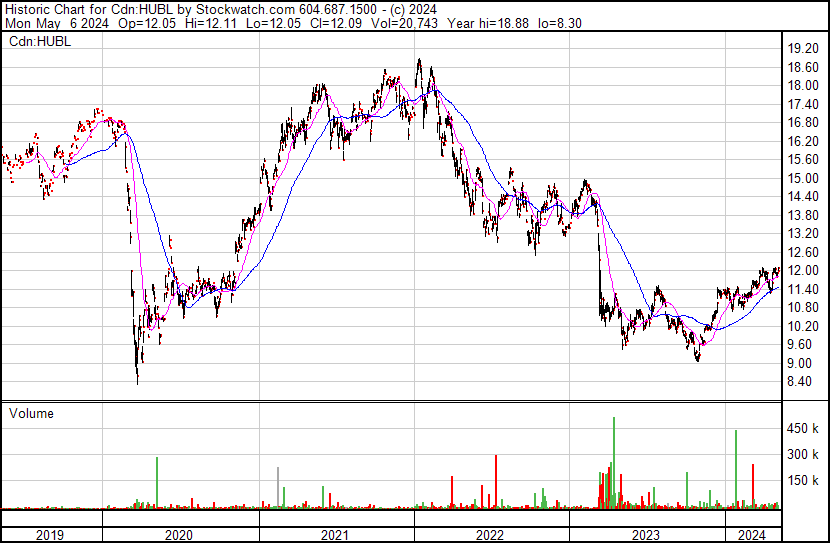
Task: Click the 8.40 price axis label
Action: click(x=800, y=382)
